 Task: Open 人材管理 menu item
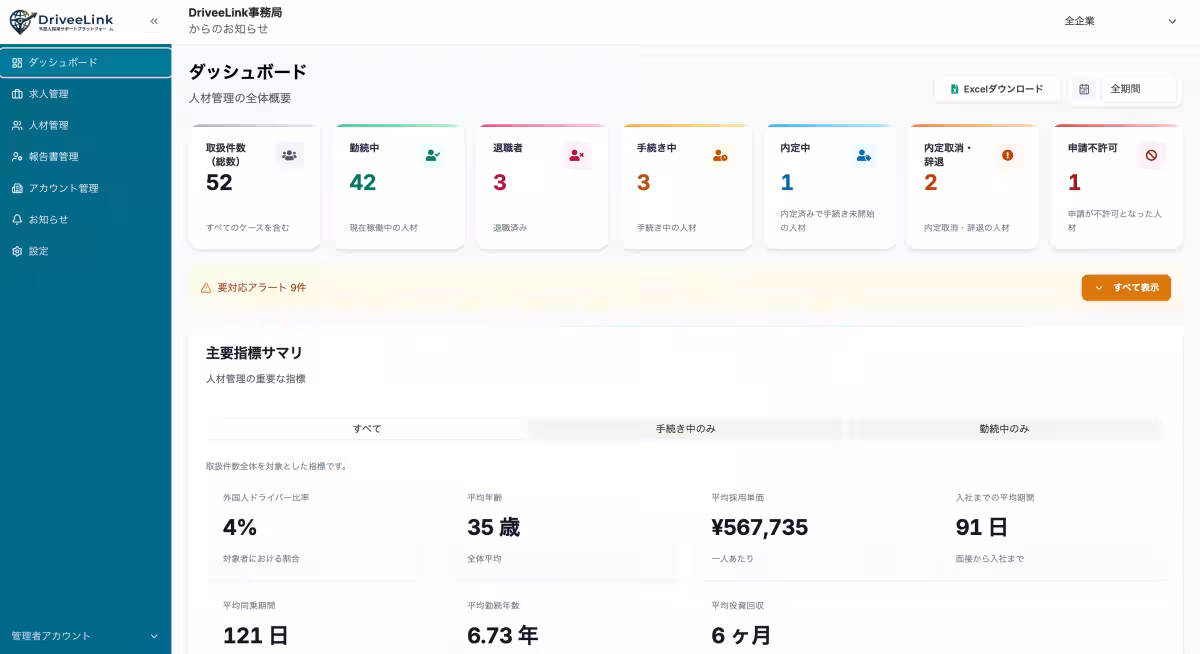pos(86,126)
